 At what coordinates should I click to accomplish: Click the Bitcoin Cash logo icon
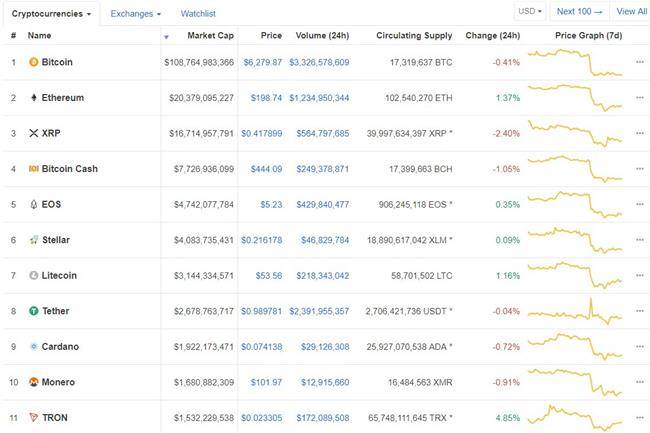pos(34,169)
